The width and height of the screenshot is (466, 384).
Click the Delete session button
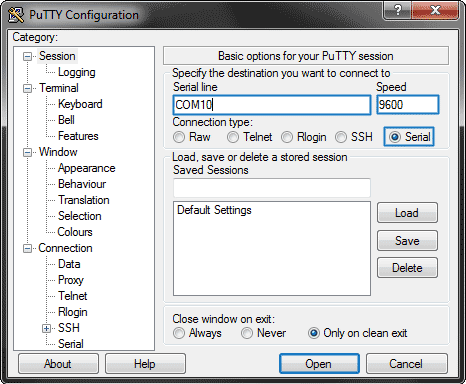407,268
